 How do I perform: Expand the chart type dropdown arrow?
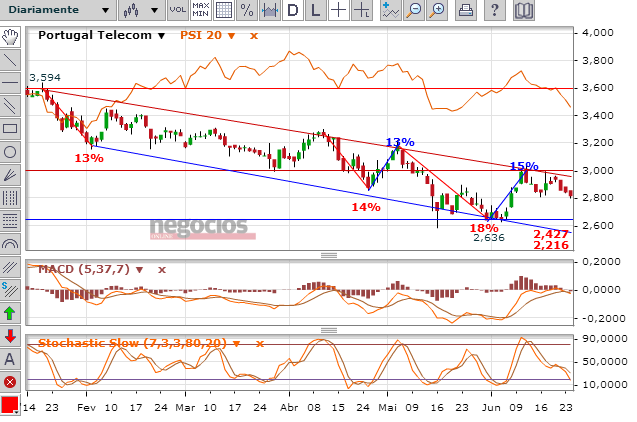154,10
